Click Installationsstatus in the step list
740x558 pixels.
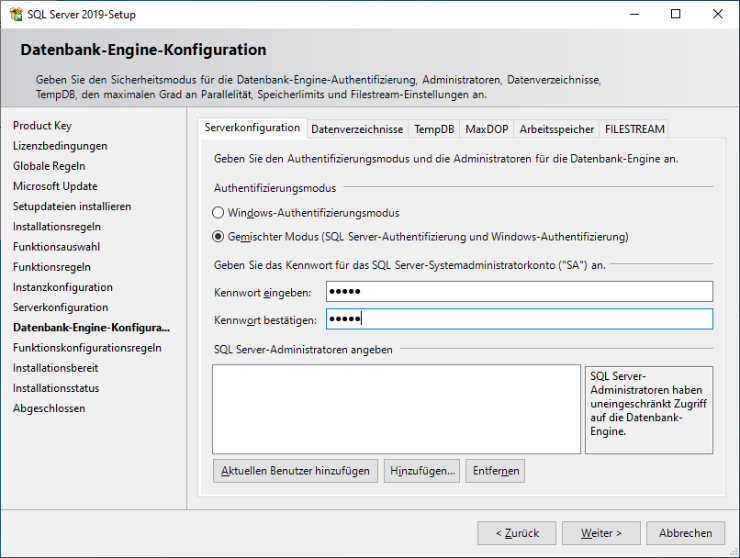point(56,388)
